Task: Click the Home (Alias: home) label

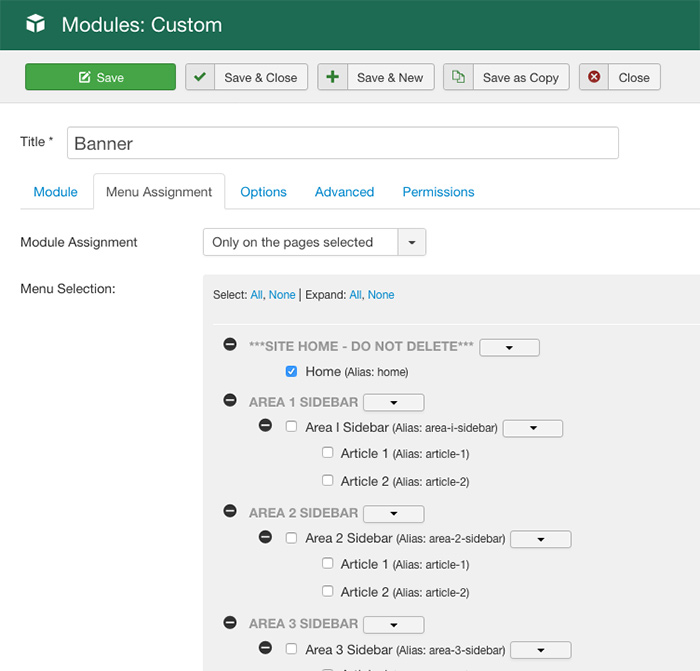Action: click(x=357, y=371)
